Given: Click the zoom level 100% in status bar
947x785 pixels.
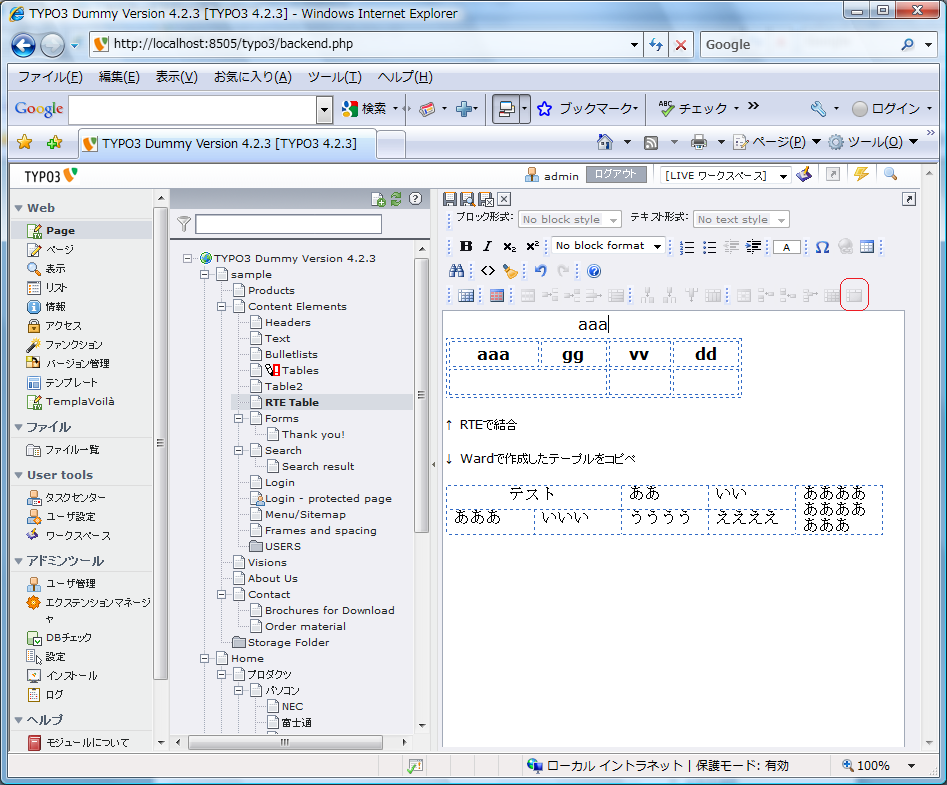Looking at the screenshot, I should (x=873, y=766).
